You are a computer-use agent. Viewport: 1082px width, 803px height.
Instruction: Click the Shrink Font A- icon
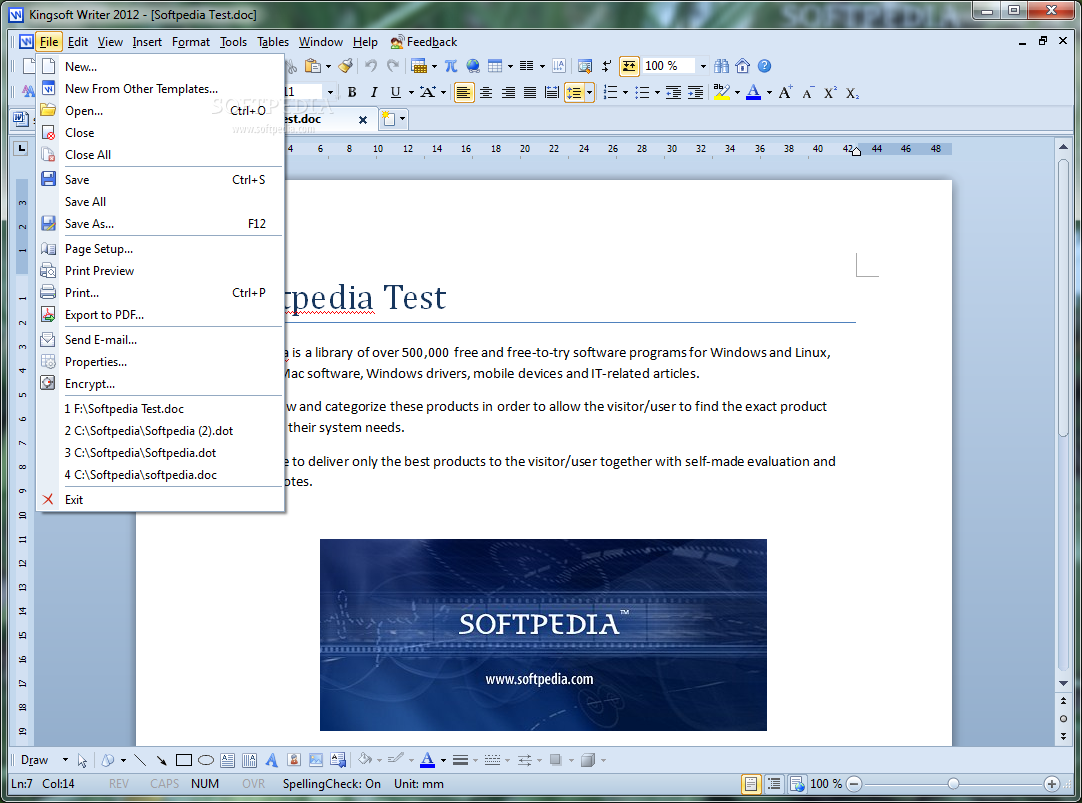tap(808, 92)
